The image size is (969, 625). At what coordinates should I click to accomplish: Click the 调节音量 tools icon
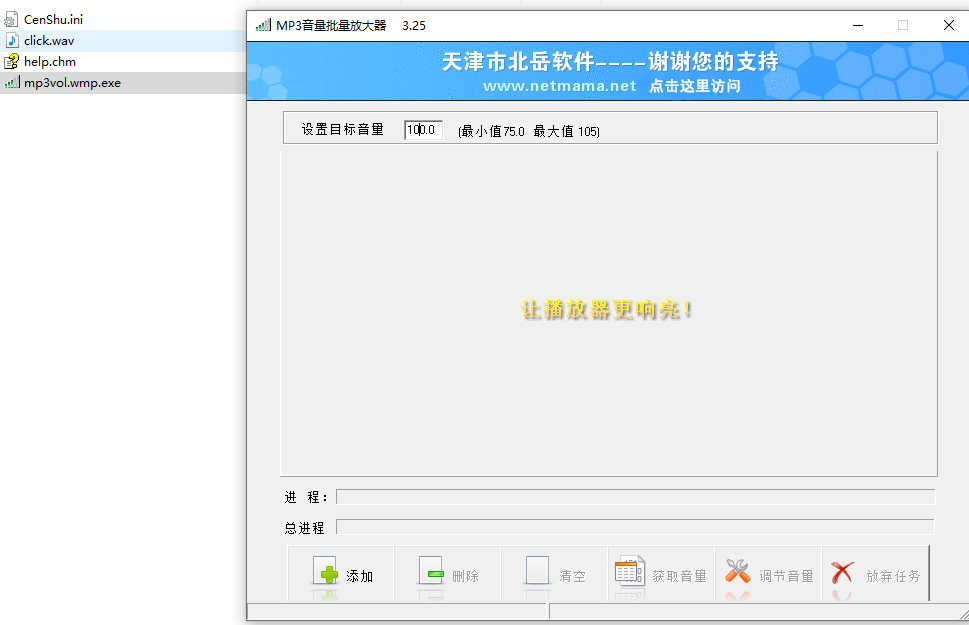[x=738, y=571]
